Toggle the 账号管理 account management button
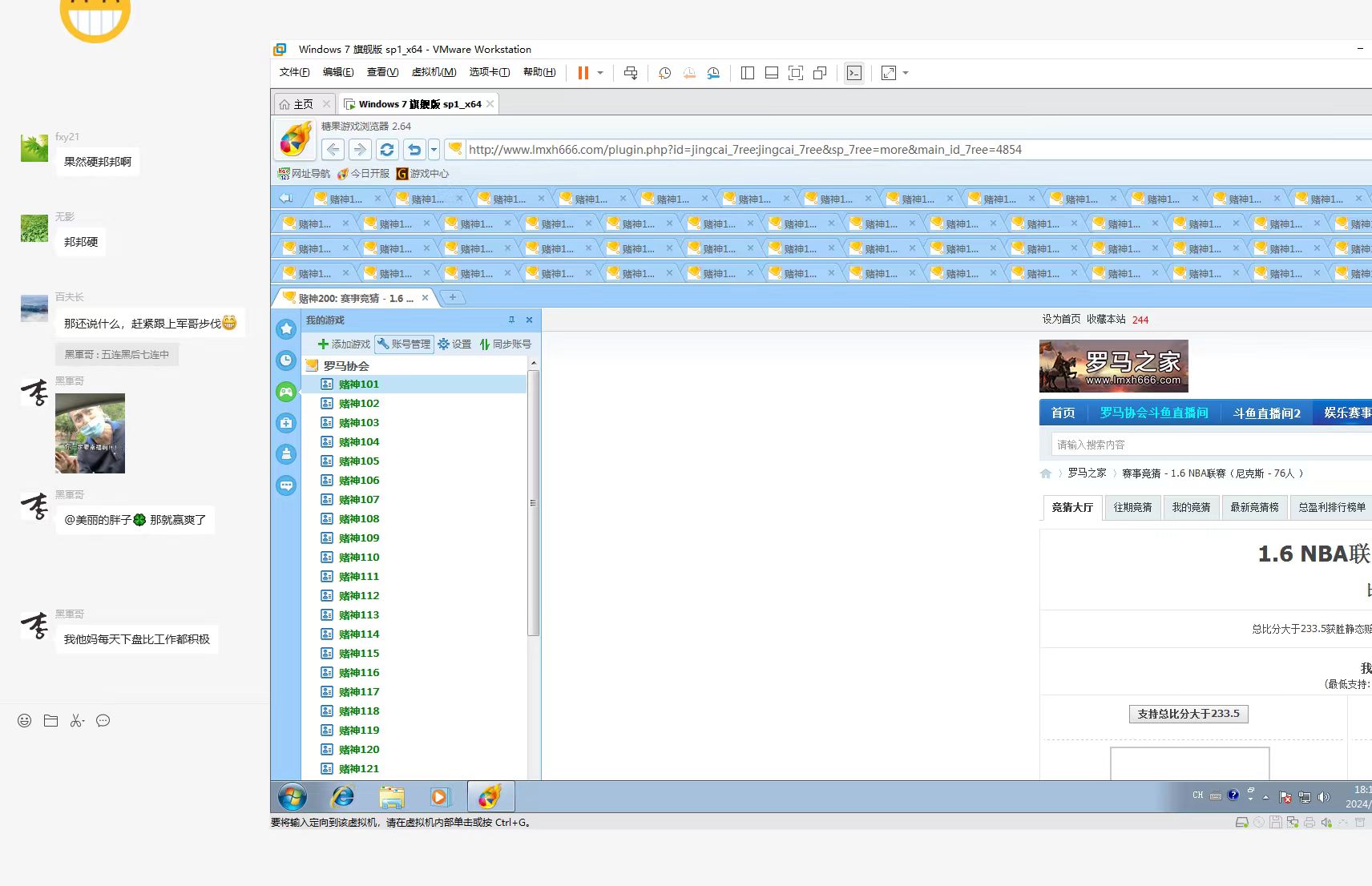1372x886 pixels. pos(404,344)
